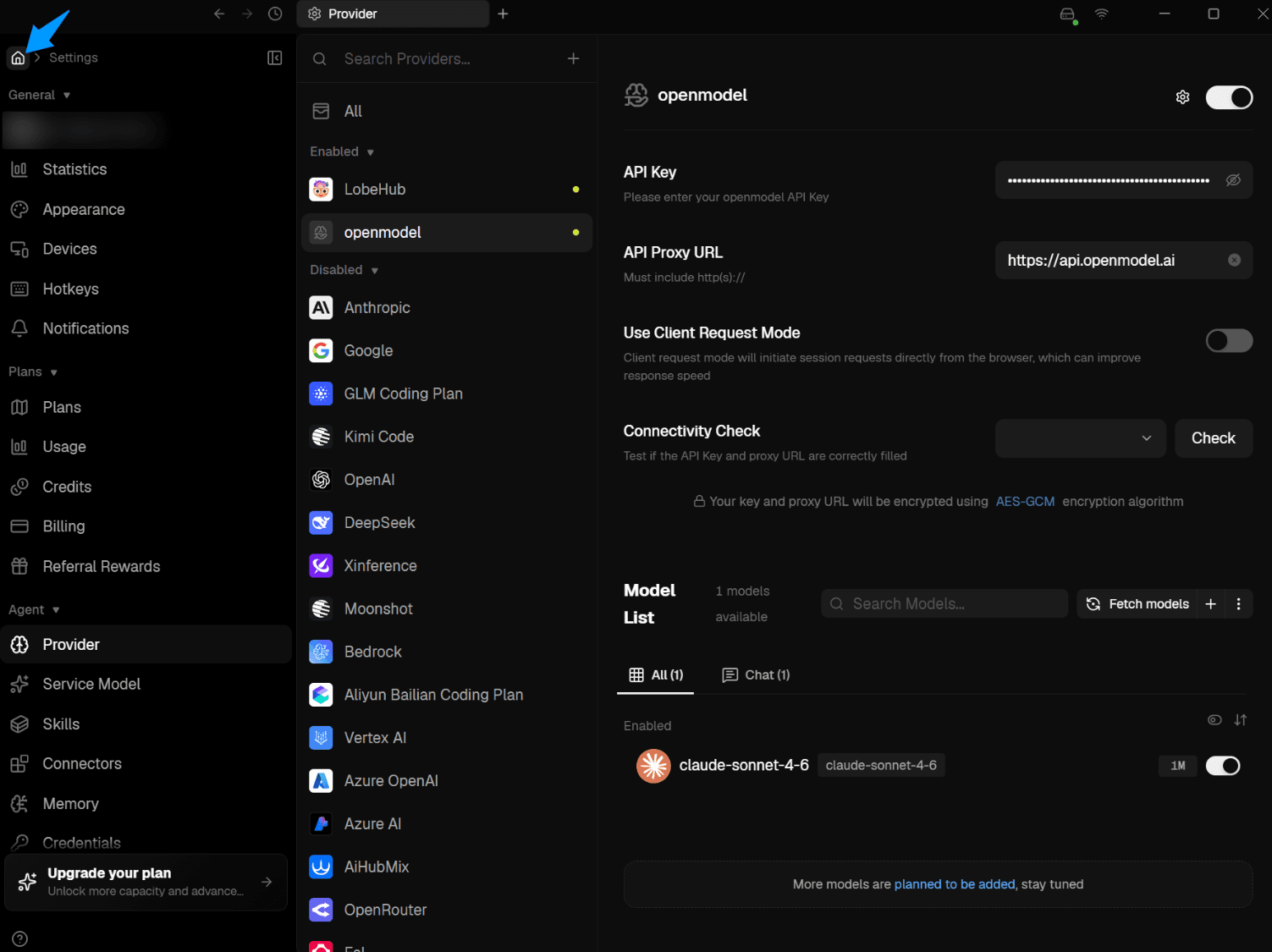The image size is (1272, 952).
Task: Select the OpenRouter provider
Action: (447, 910)
